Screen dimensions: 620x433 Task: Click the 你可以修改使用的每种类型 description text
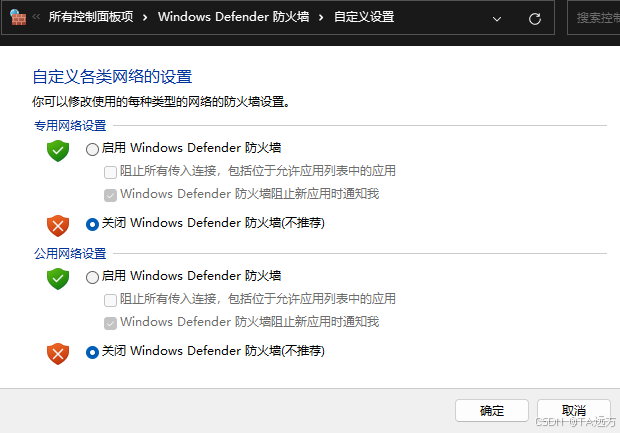161,102
